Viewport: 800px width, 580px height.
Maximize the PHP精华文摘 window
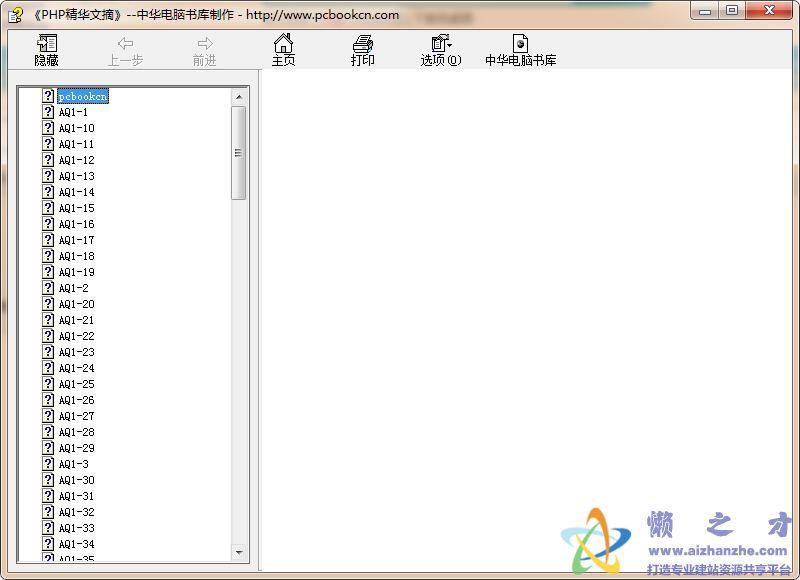point(732,11)
